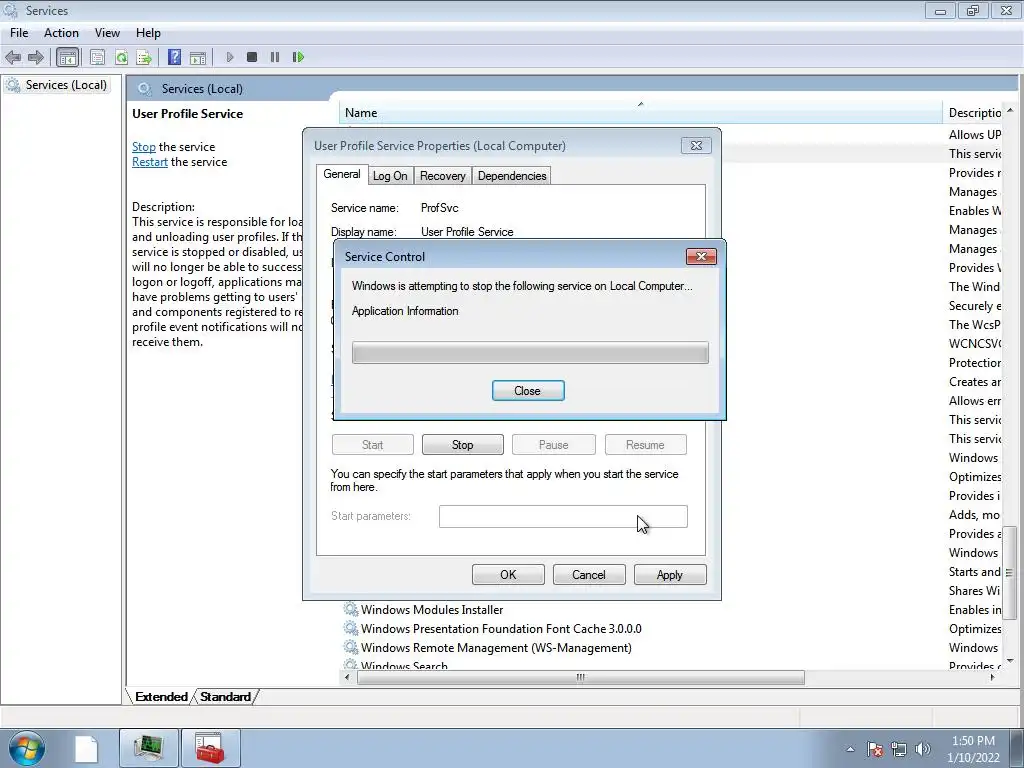Click the gear icon for Windows Modules Installer
The width and height of the screenshot is (1024, 768).
pyautogui.click(x=351, y=609)
